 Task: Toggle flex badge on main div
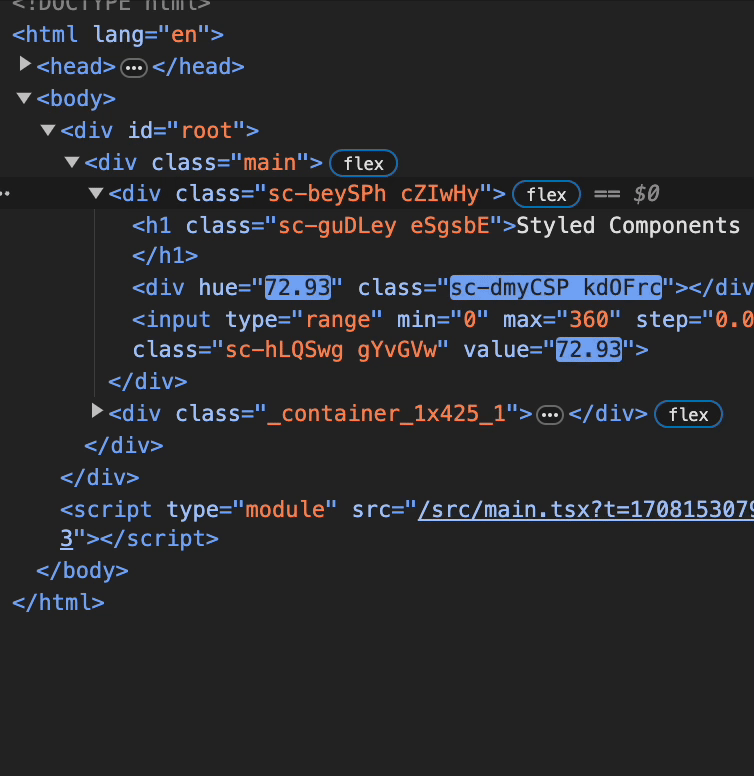coord(364,163)
